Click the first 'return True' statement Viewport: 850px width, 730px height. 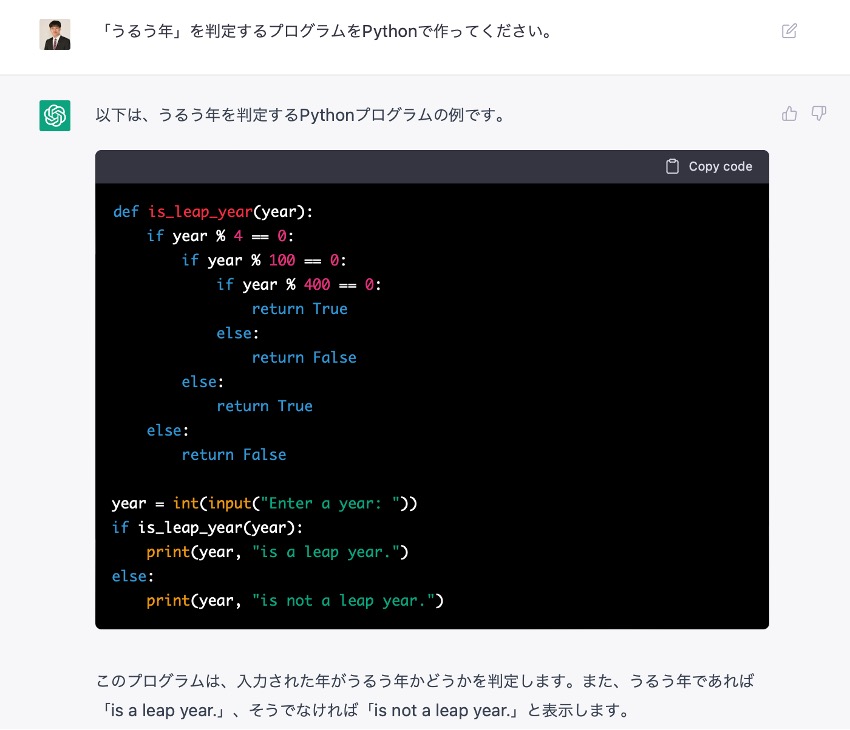pos(299,309)
